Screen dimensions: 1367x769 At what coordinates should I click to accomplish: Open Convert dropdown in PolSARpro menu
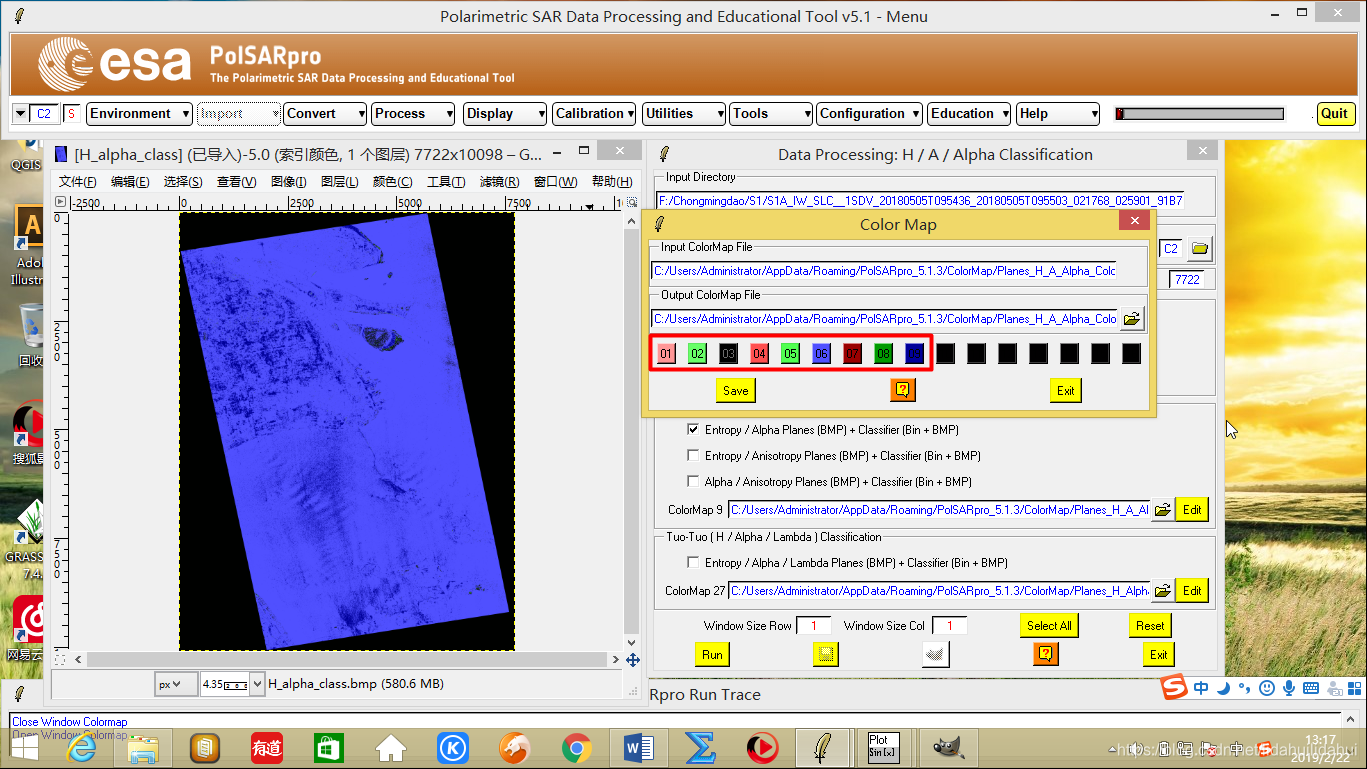[x=325, y=114]
